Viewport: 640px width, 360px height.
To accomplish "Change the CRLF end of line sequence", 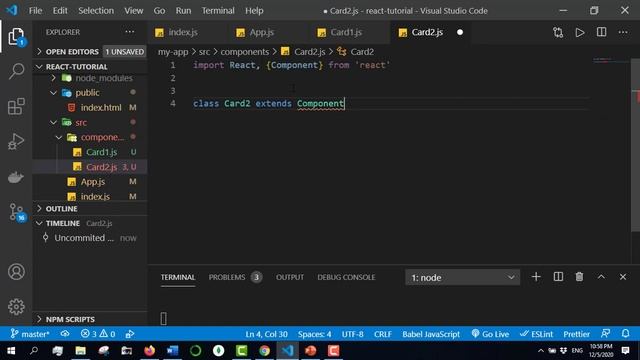I will 382,334.
